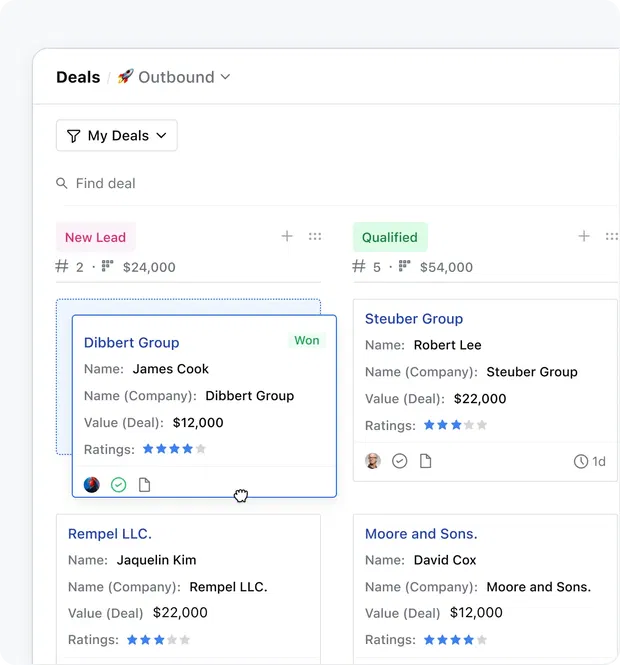Click Steuber Group company name value
Image resolution: width=620 pixels, height=665 pixels.
click(x=532, y=372)
